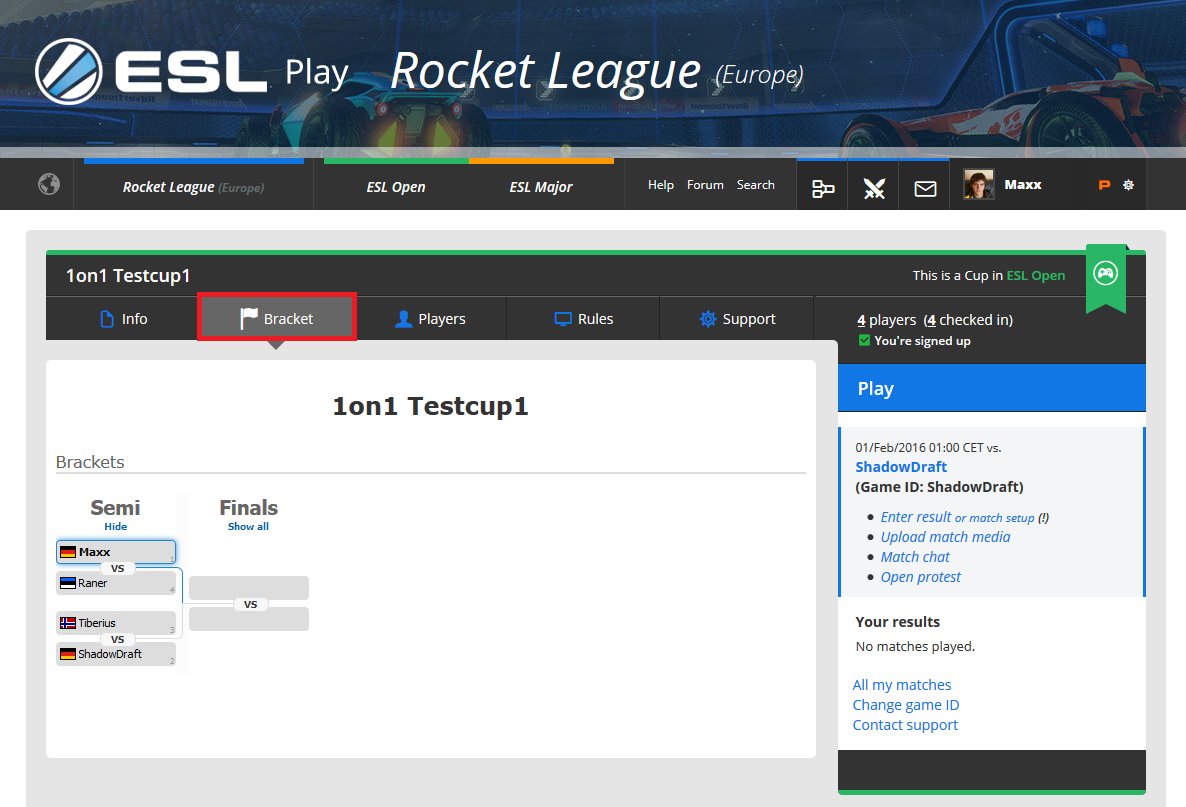Open the globe region selector icon
Screen dimensions: 1186x807
[x=49, y=185]
